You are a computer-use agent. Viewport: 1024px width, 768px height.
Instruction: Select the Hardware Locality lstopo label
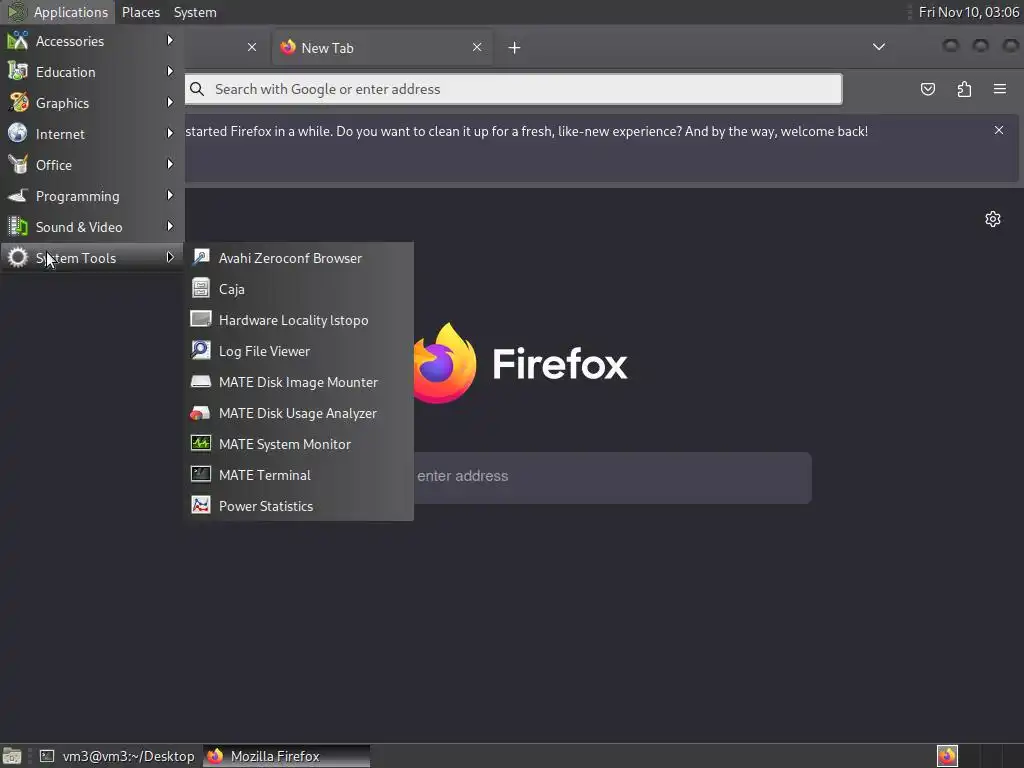[x=293, y=320]
